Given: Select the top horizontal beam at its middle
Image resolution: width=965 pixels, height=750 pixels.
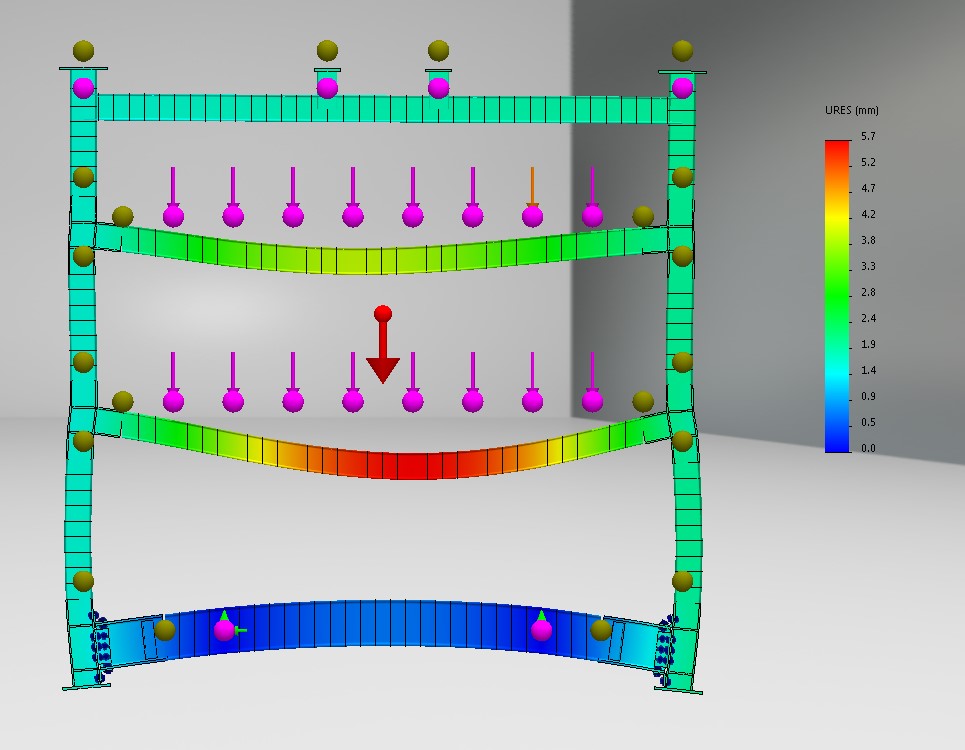Looking at the screenshot, I should click(382, 108).
